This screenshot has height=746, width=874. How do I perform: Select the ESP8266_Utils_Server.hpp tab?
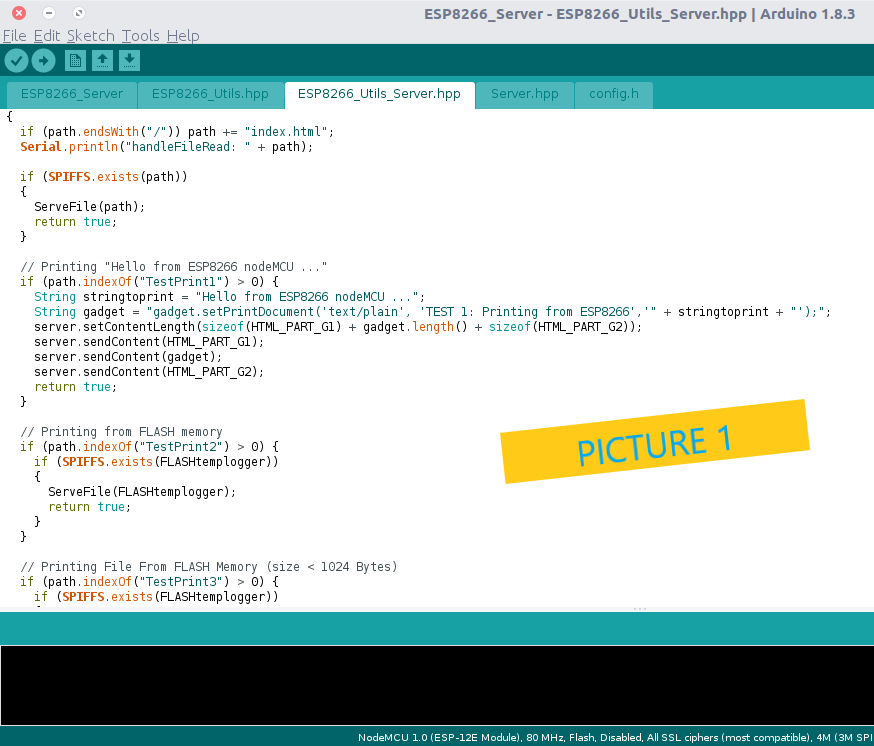(x=379, y=94)
